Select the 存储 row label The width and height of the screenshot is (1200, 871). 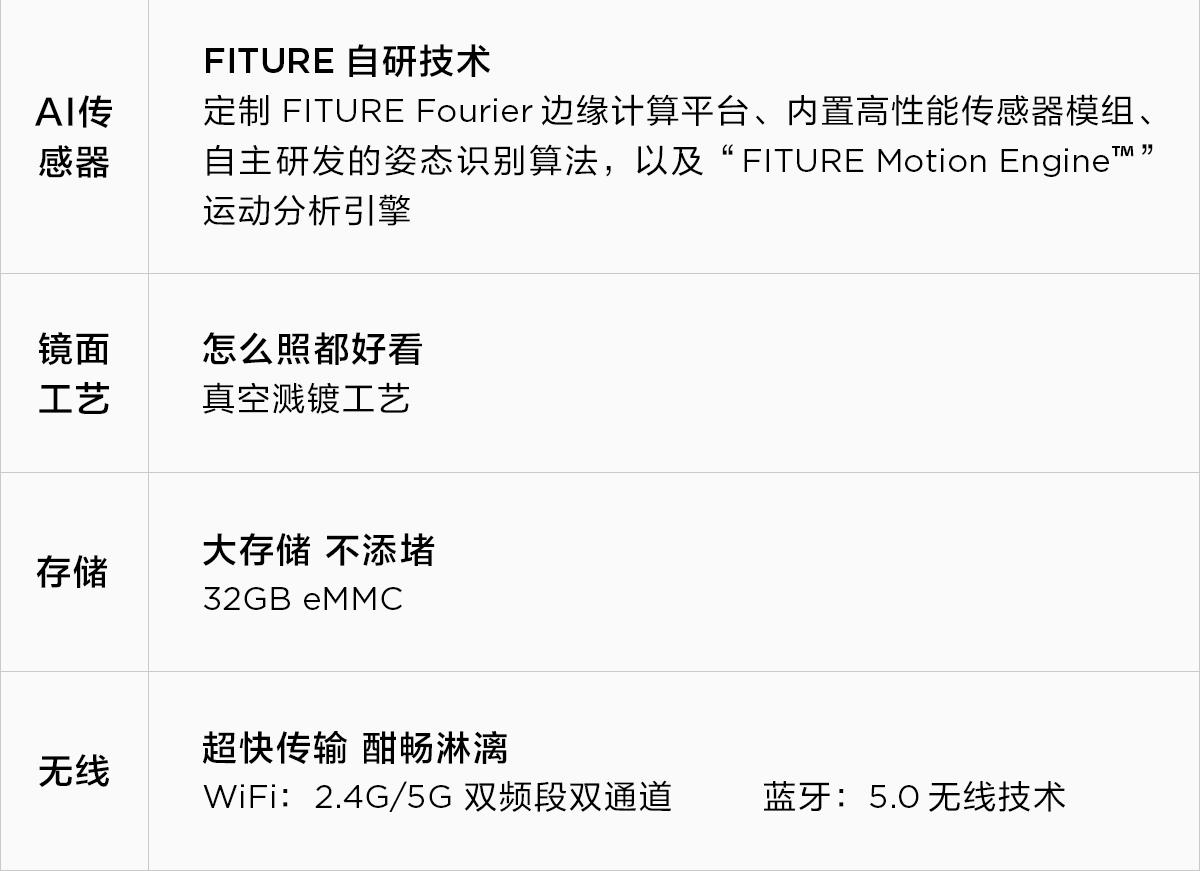click(x=72, y=573)
